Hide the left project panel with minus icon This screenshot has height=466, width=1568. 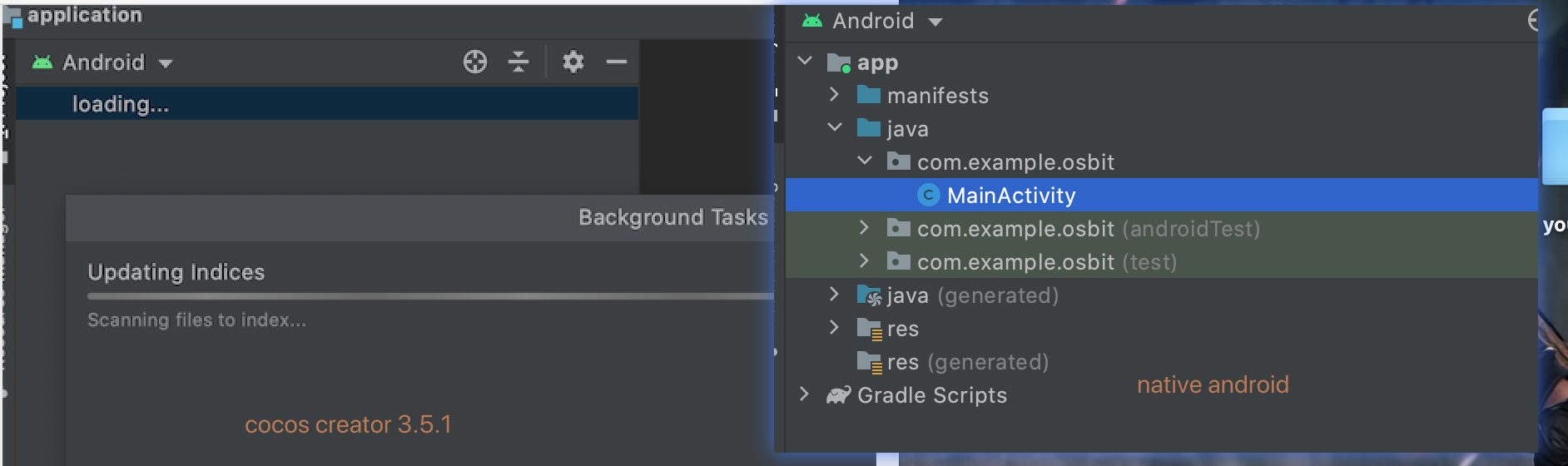pos(616,62)
